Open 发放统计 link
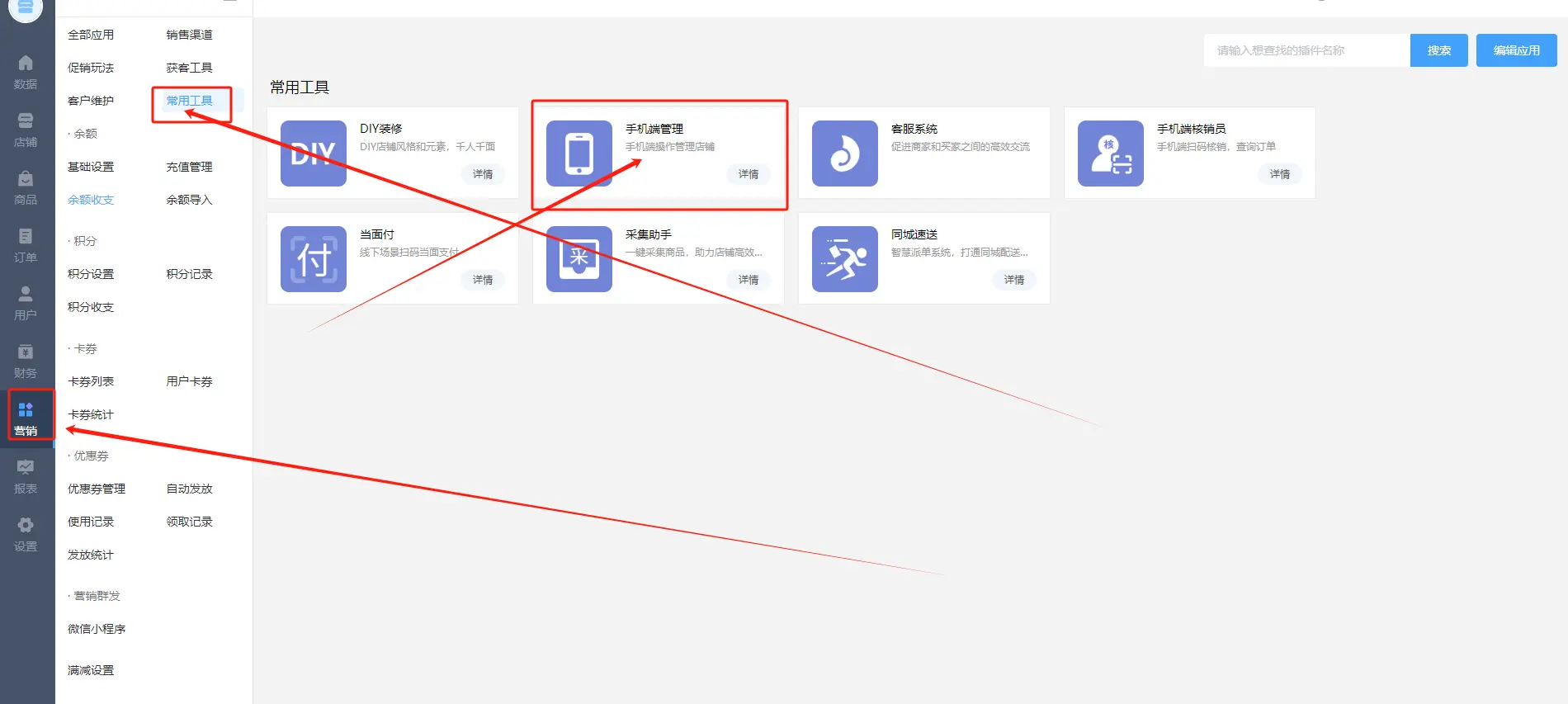The image size is (1568, 704). (x=91, y=555)
